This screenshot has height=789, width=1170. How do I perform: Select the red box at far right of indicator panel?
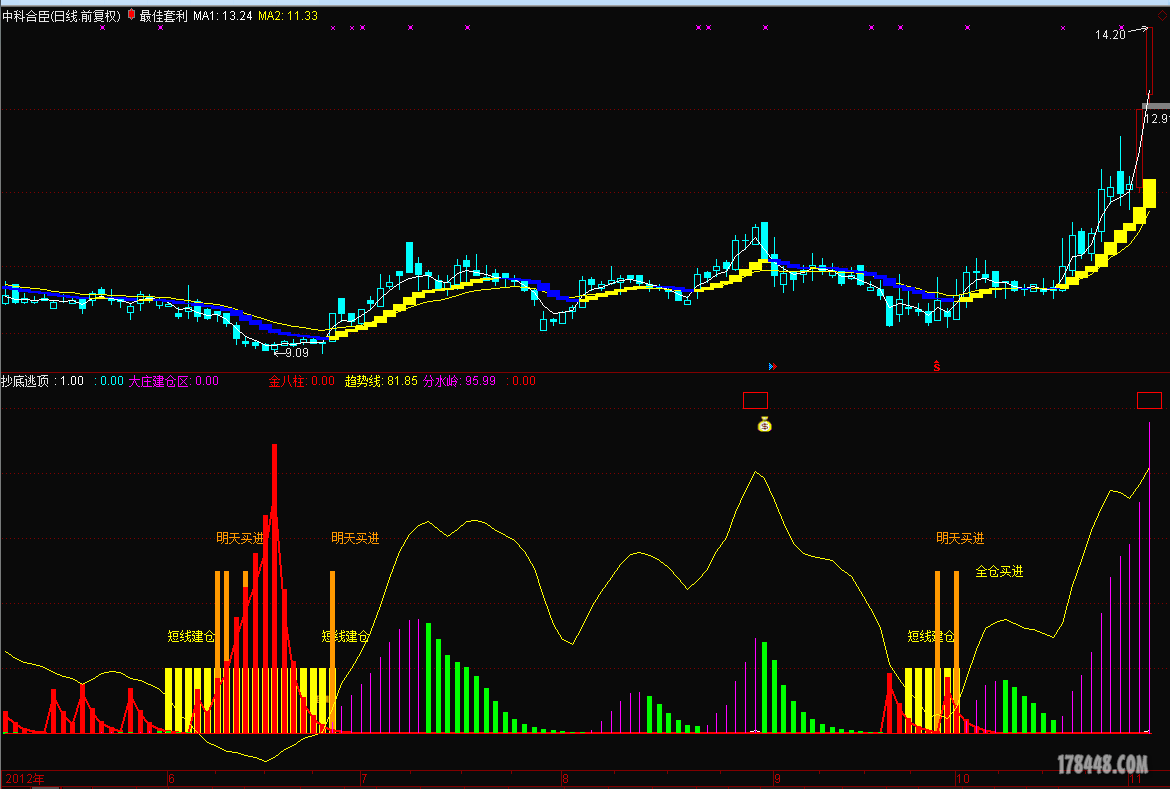tap(1150, 401)
